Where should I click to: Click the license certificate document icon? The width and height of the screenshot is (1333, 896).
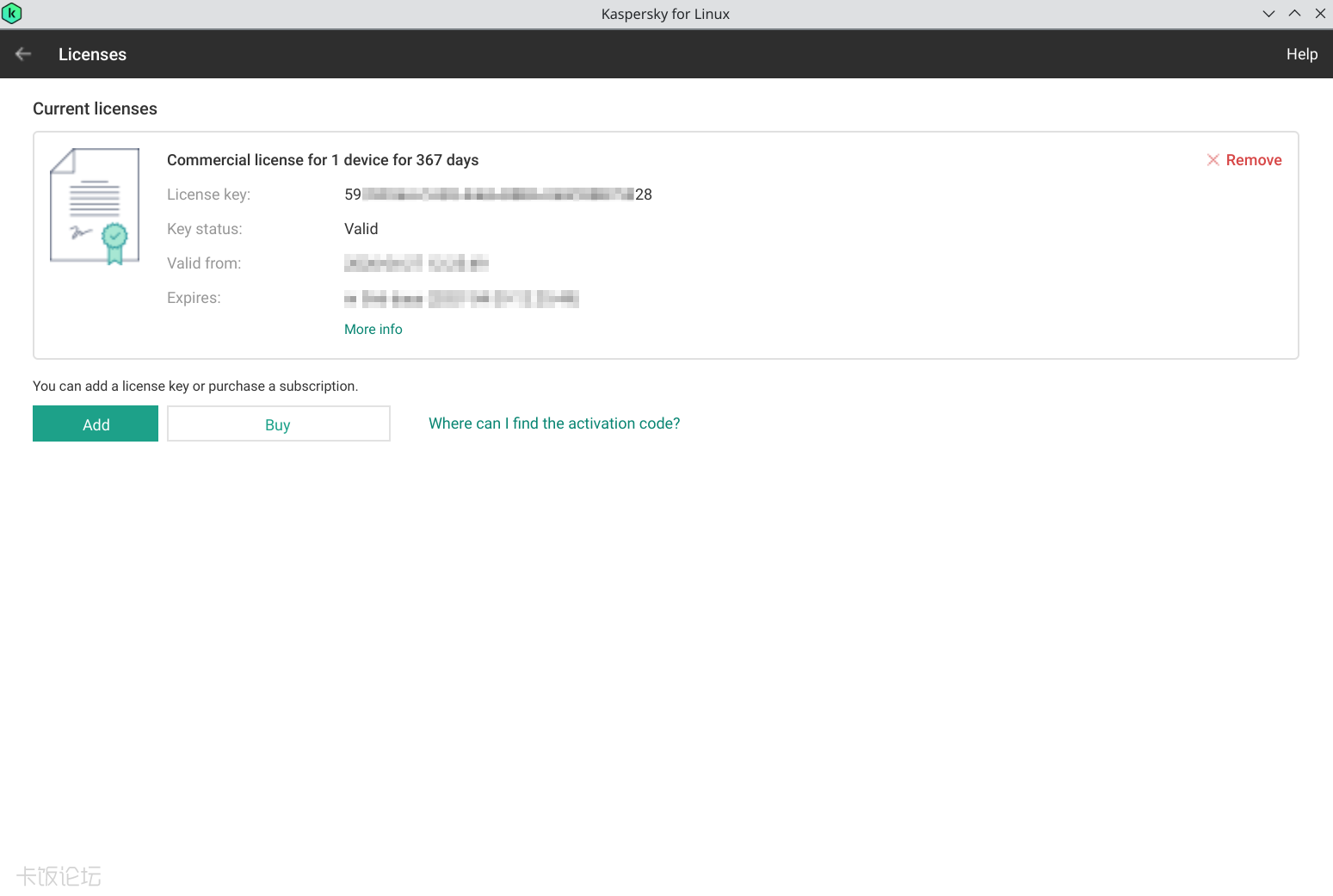[95, 207]
